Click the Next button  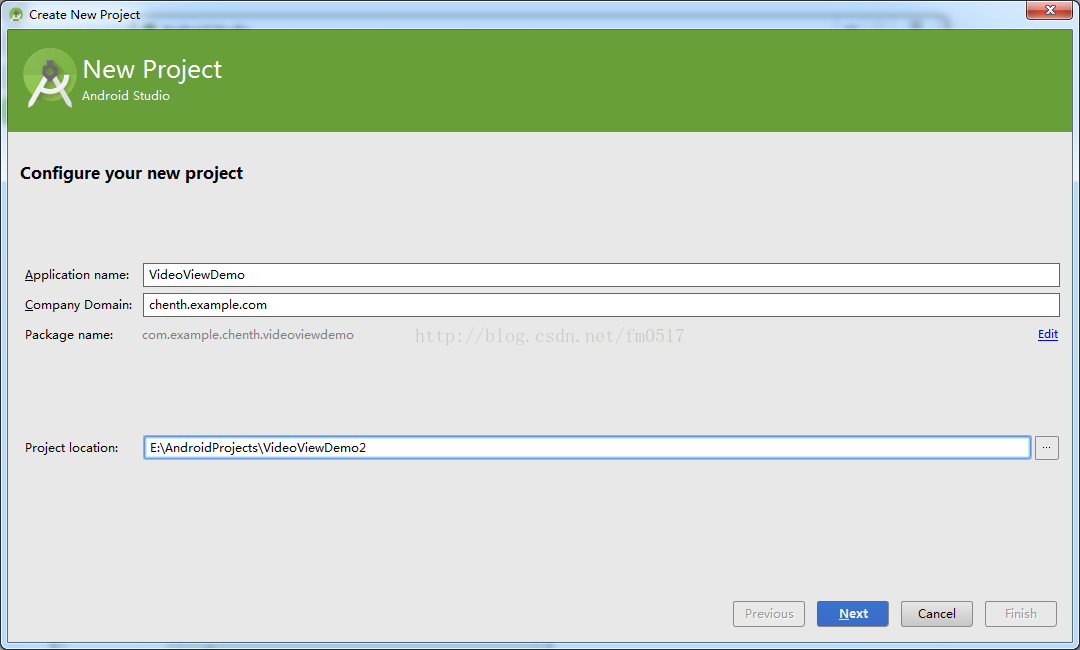[853, 614]
